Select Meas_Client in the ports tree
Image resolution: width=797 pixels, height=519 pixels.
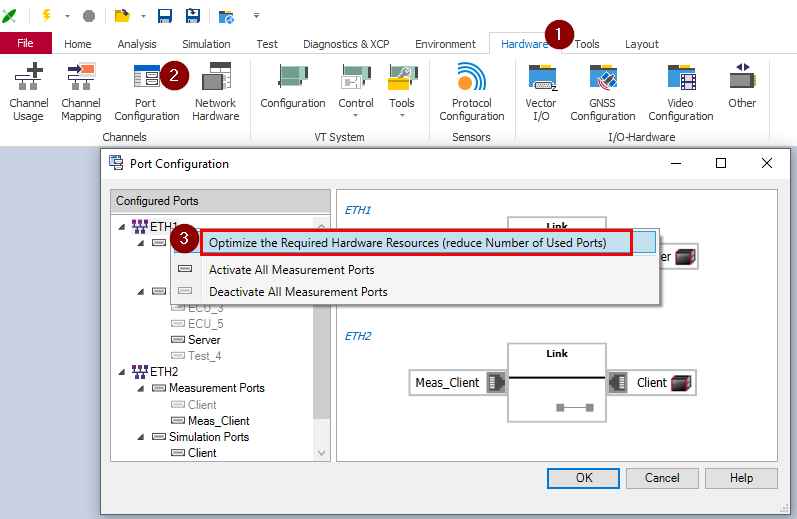(x=218, y=421)
